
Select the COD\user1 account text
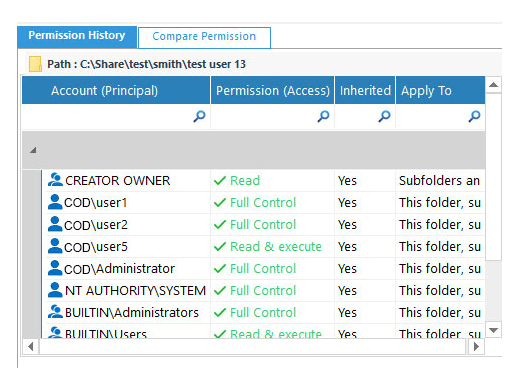point(96,203)
